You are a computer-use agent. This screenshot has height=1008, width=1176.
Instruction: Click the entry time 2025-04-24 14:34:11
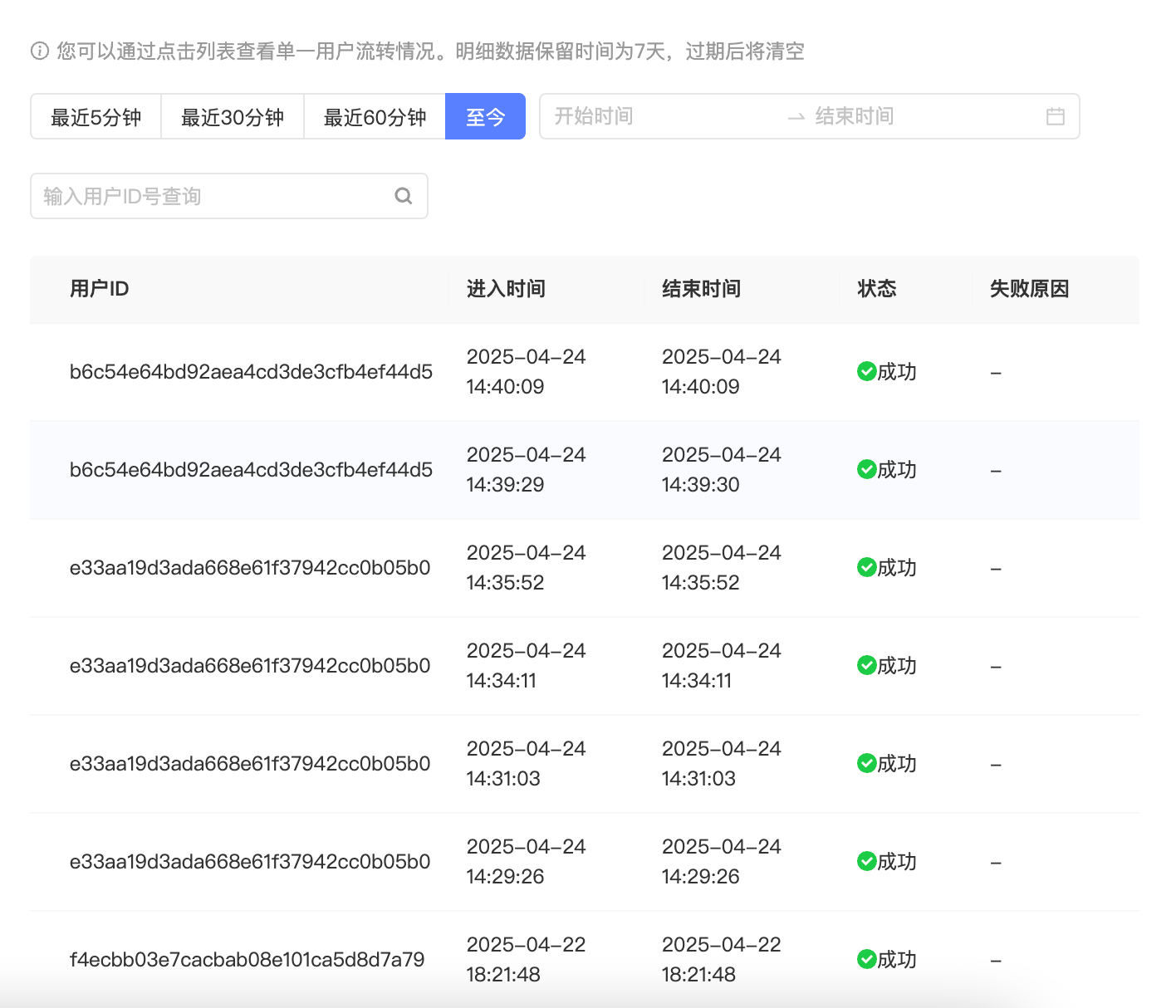coord(527,666)
